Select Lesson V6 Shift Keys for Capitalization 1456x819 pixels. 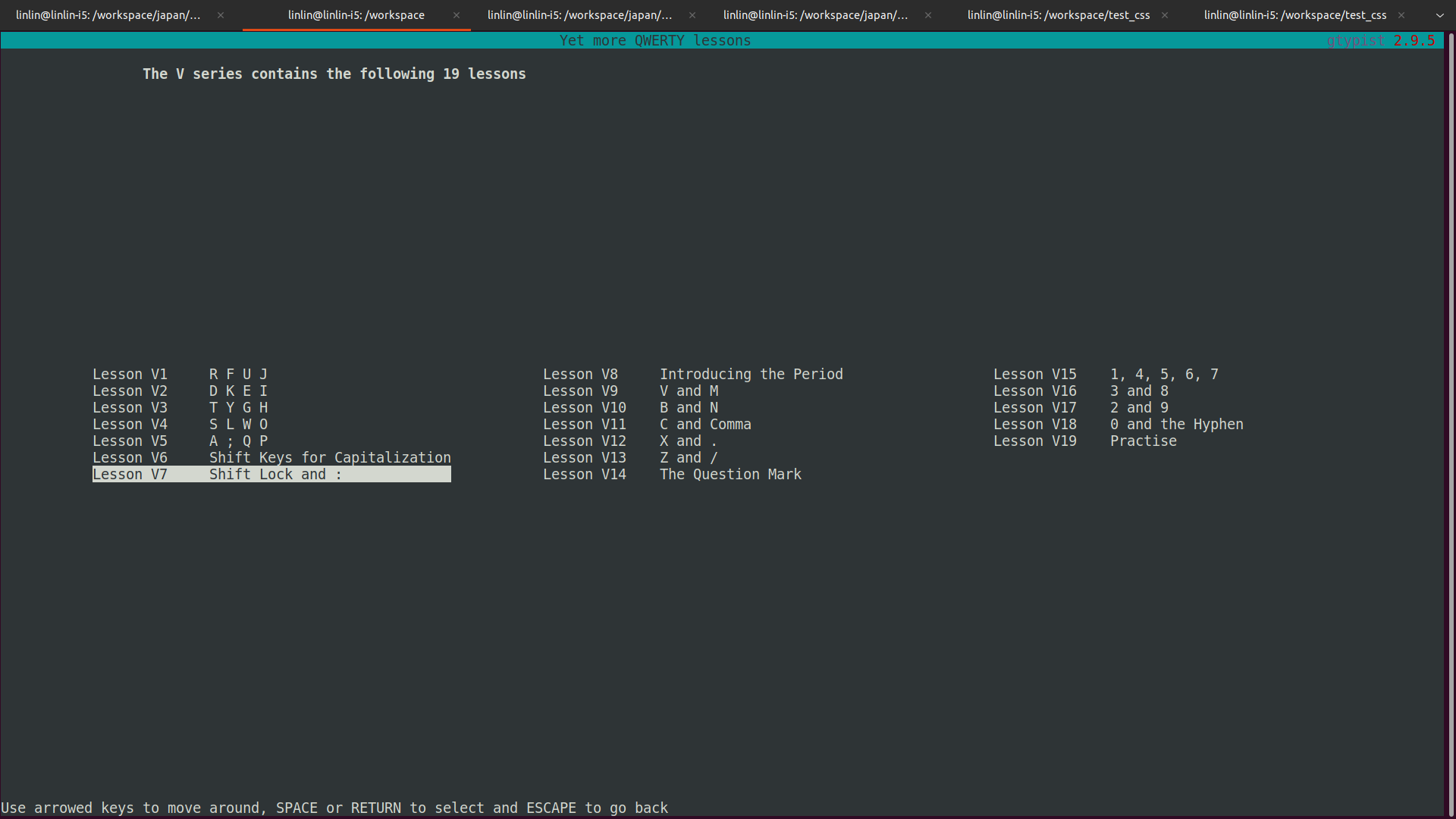tap(270, 457)
